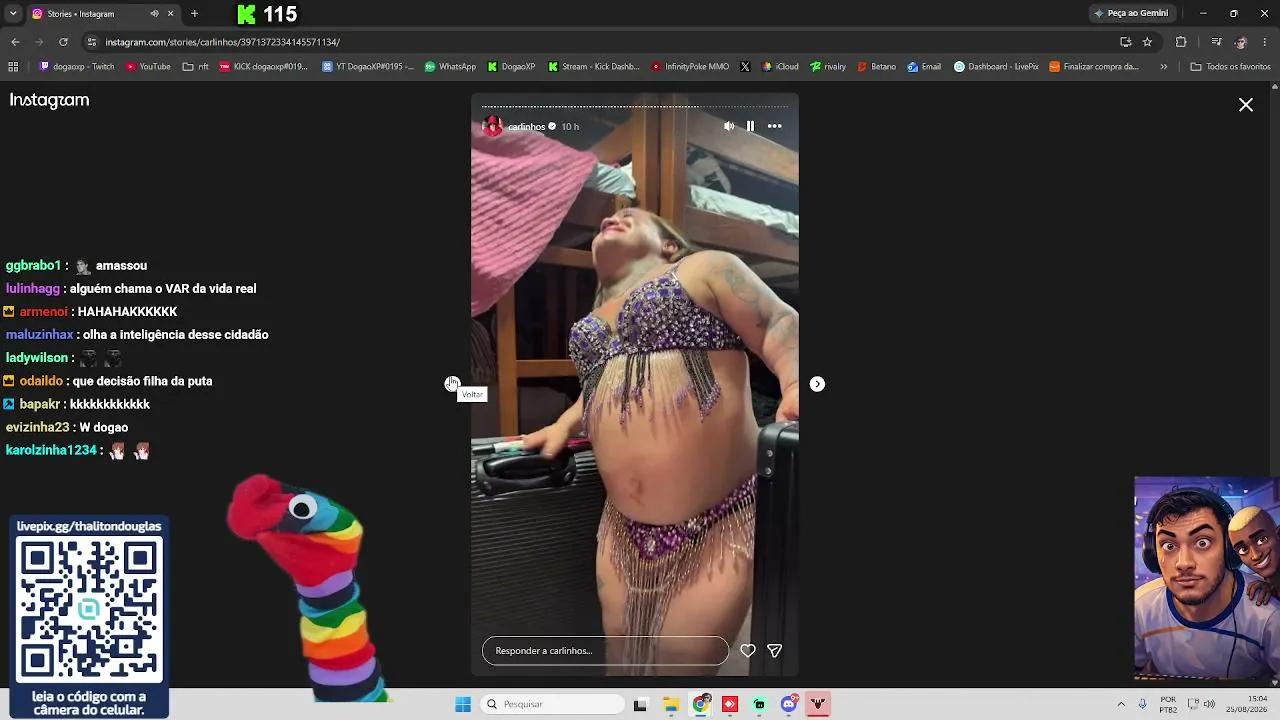Mute the story audio
Screen dimensions: 1280x720
point(729,126)
